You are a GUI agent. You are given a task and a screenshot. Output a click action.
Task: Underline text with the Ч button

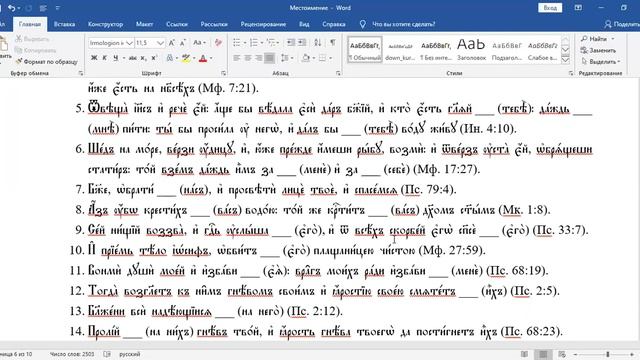point(116,58)
